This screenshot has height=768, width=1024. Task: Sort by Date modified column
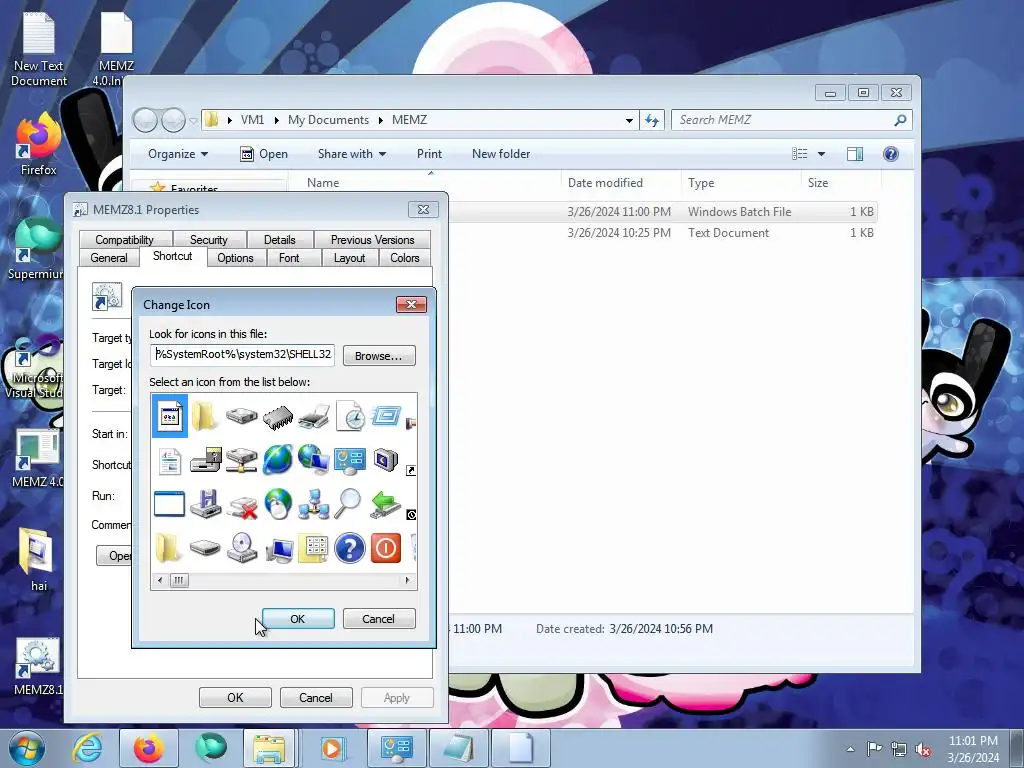[620, 183]
